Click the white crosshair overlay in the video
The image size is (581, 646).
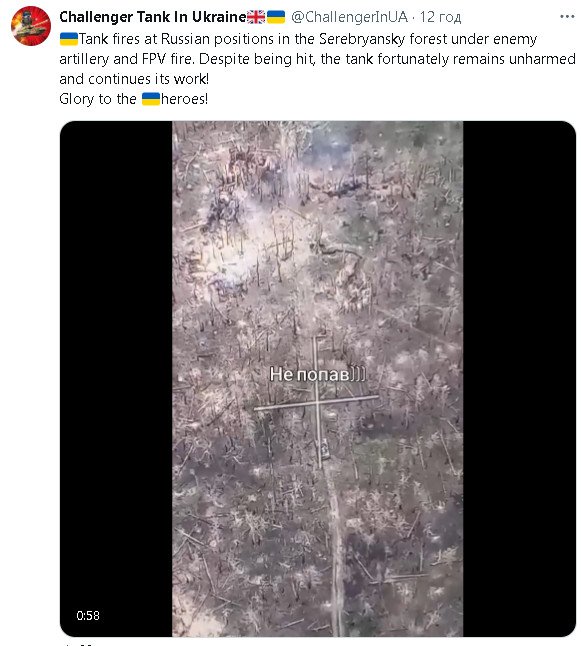tap(316, 402)
